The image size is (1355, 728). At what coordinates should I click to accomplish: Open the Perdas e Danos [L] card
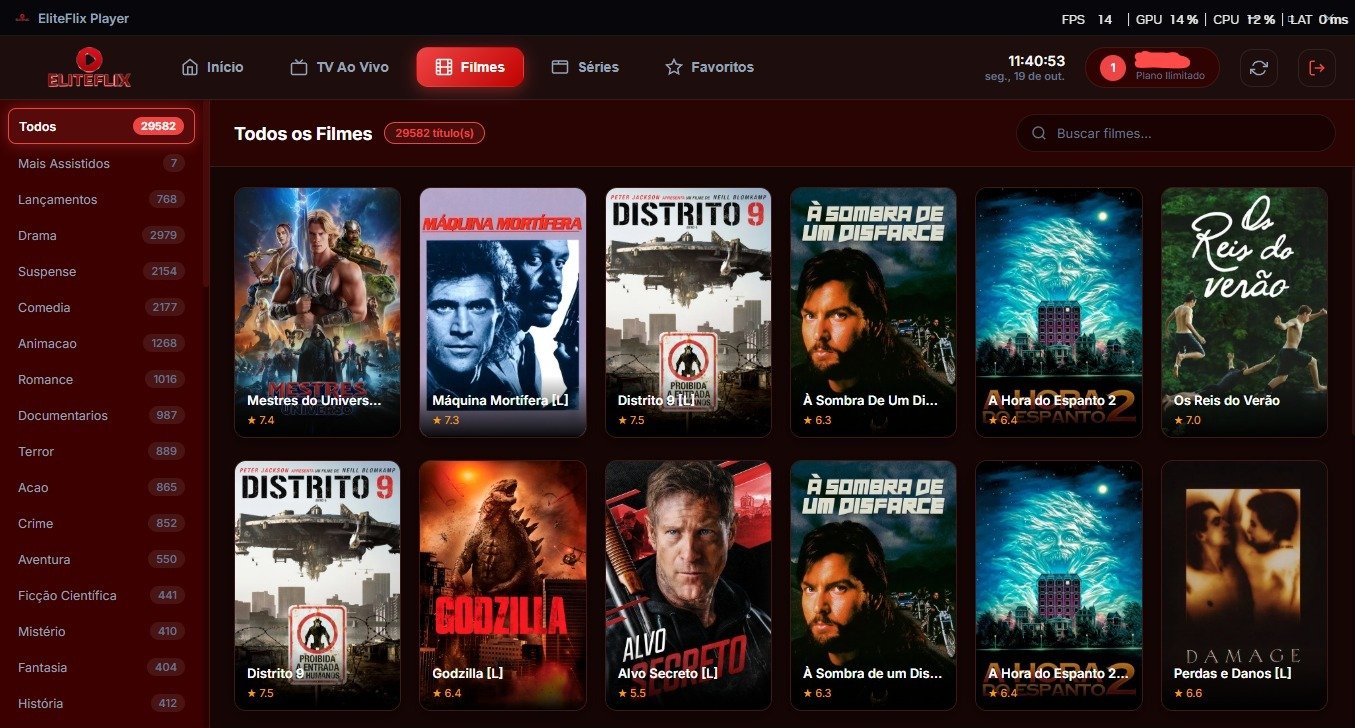tap(1244, 585)
